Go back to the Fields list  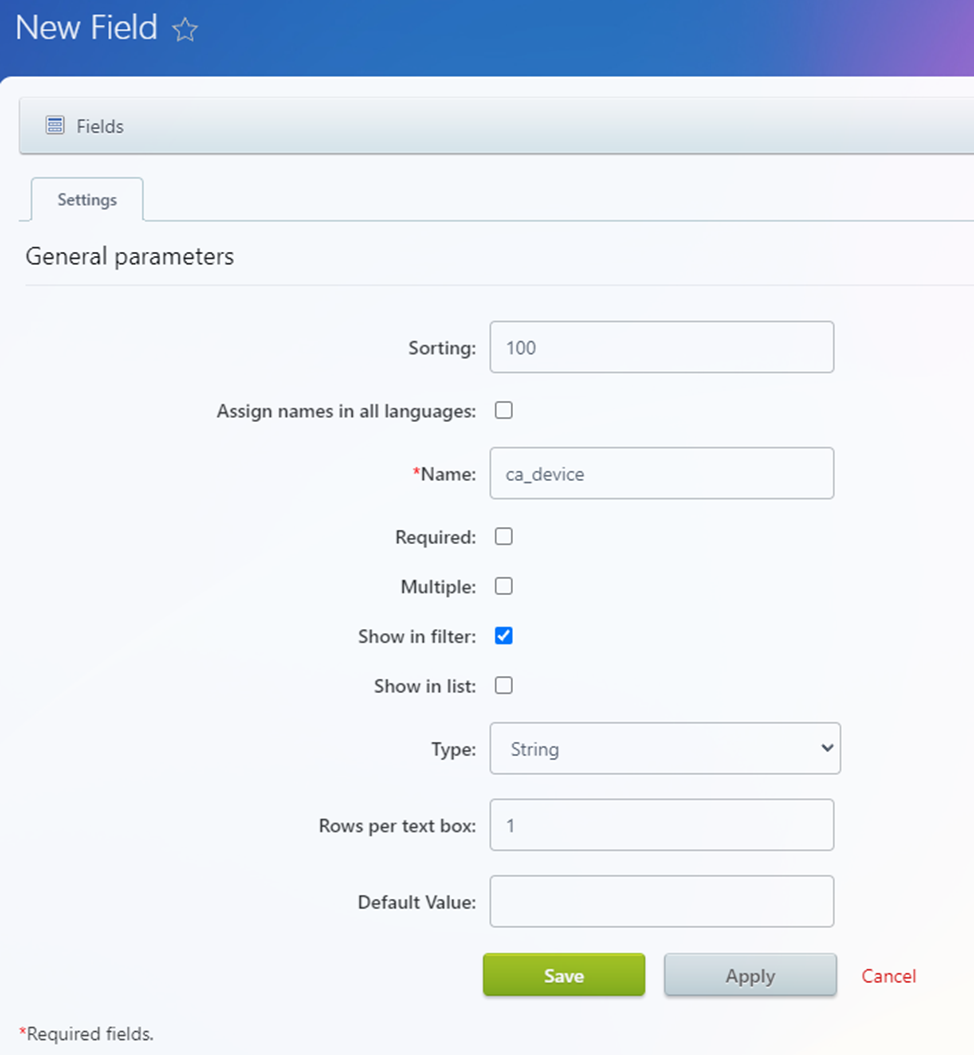coord(100,127)
